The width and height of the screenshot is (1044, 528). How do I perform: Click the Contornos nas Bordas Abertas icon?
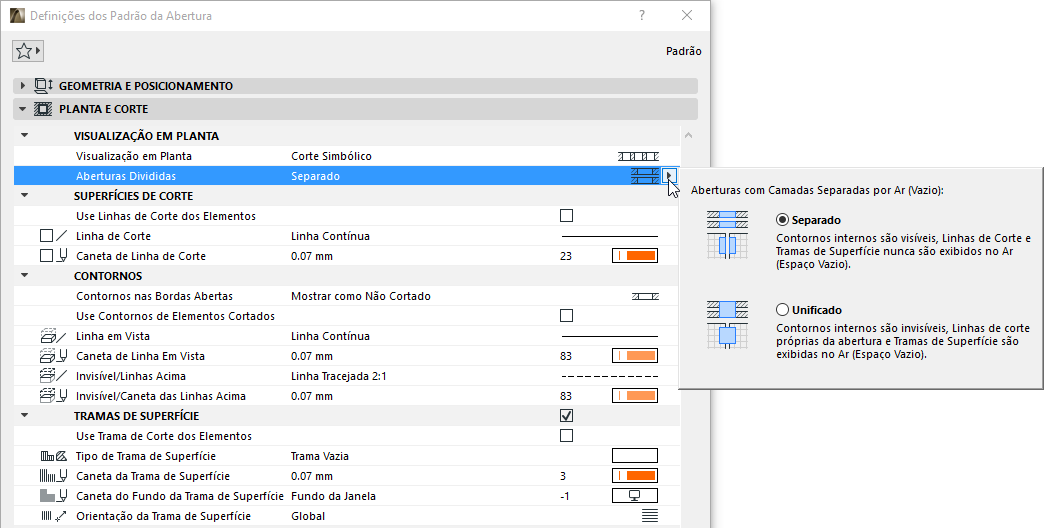click(x=645, y=296)
